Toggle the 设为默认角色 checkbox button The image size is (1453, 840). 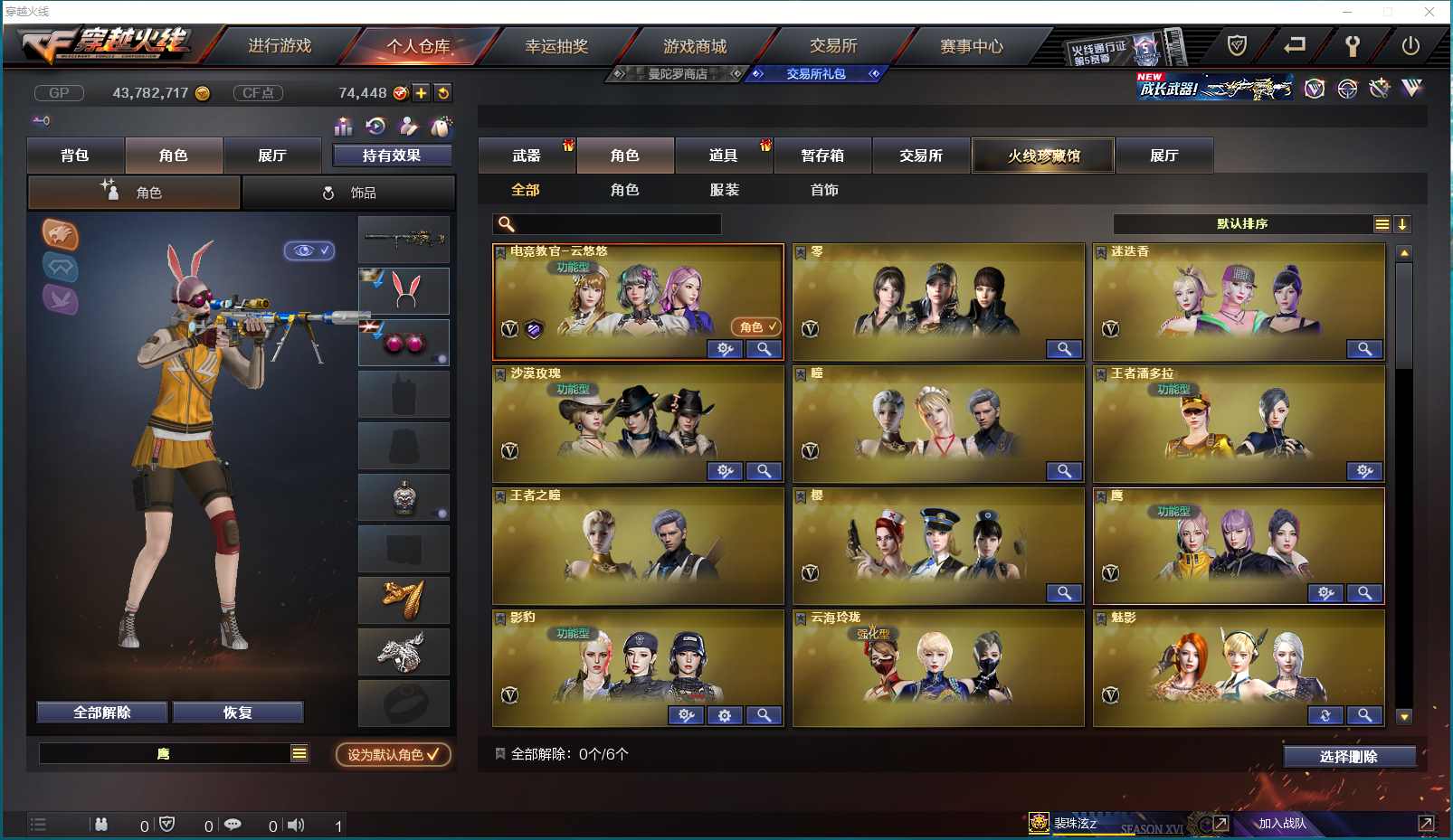point(394,754)
